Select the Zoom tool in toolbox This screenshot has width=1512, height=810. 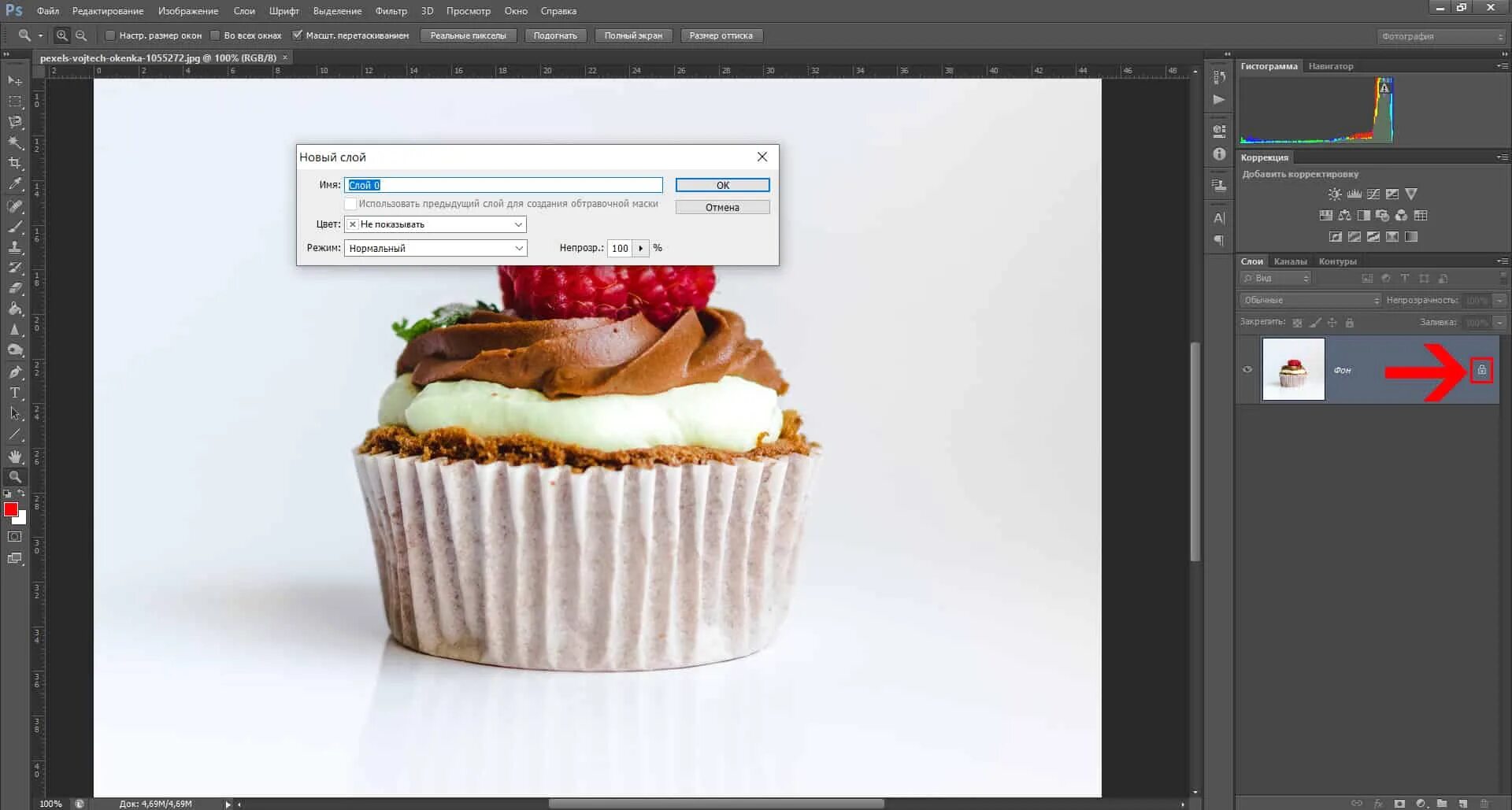click(15, 477)
